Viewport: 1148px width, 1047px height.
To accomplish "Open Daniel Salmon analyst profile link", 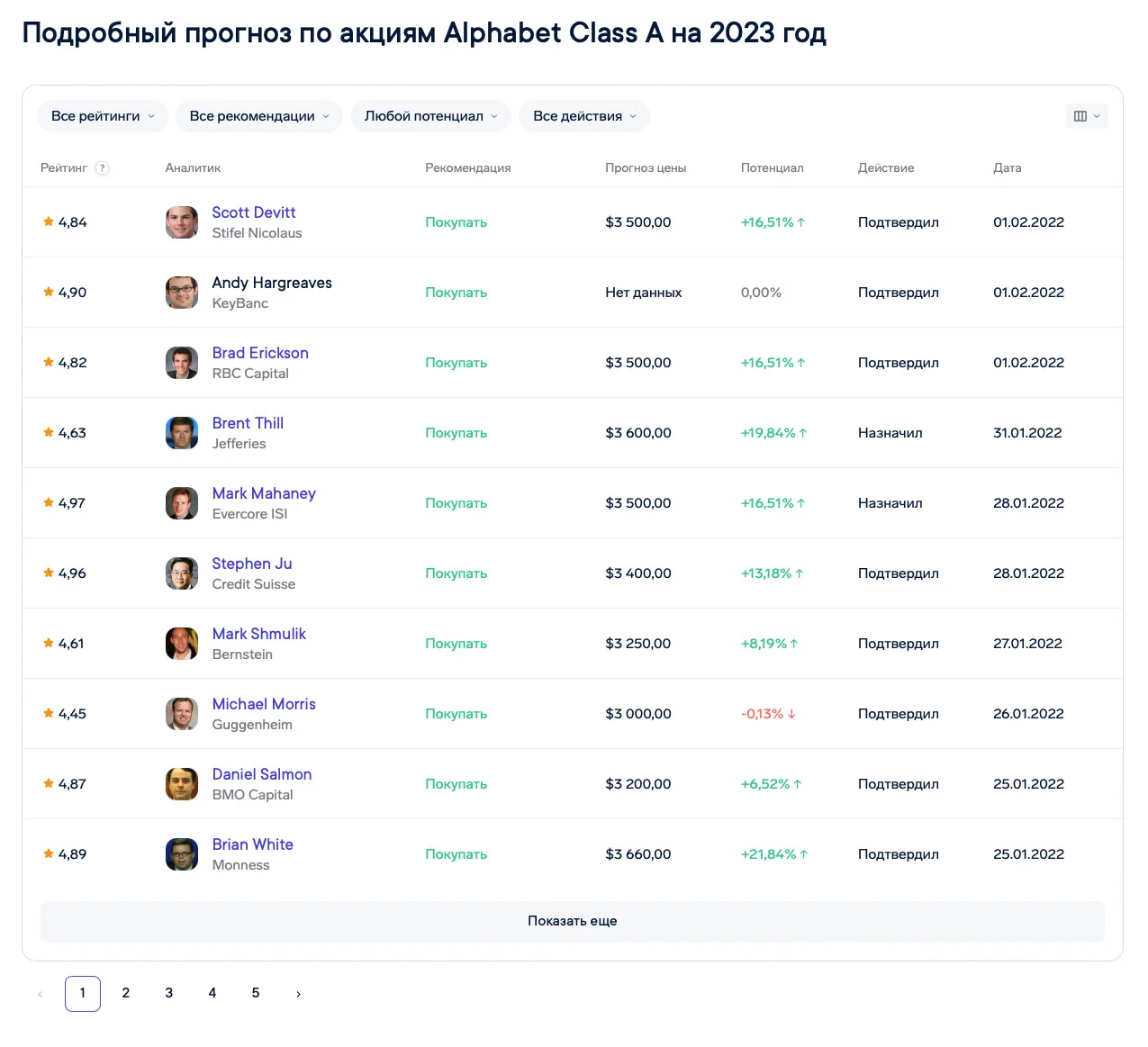I will click(x=262, y=774).
